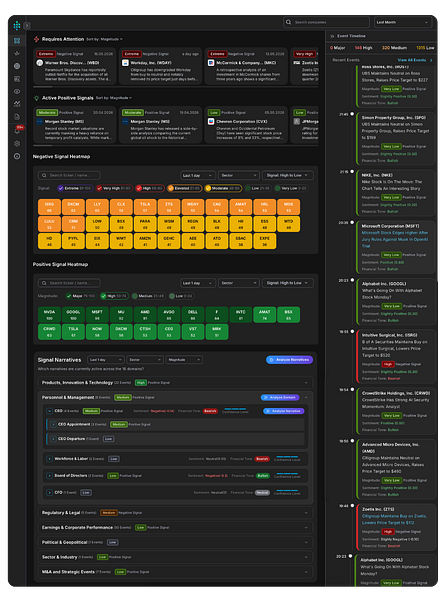Toggle the Major magnitude filter
This screenshot has width=444, height=600.
tap(82, 296)
